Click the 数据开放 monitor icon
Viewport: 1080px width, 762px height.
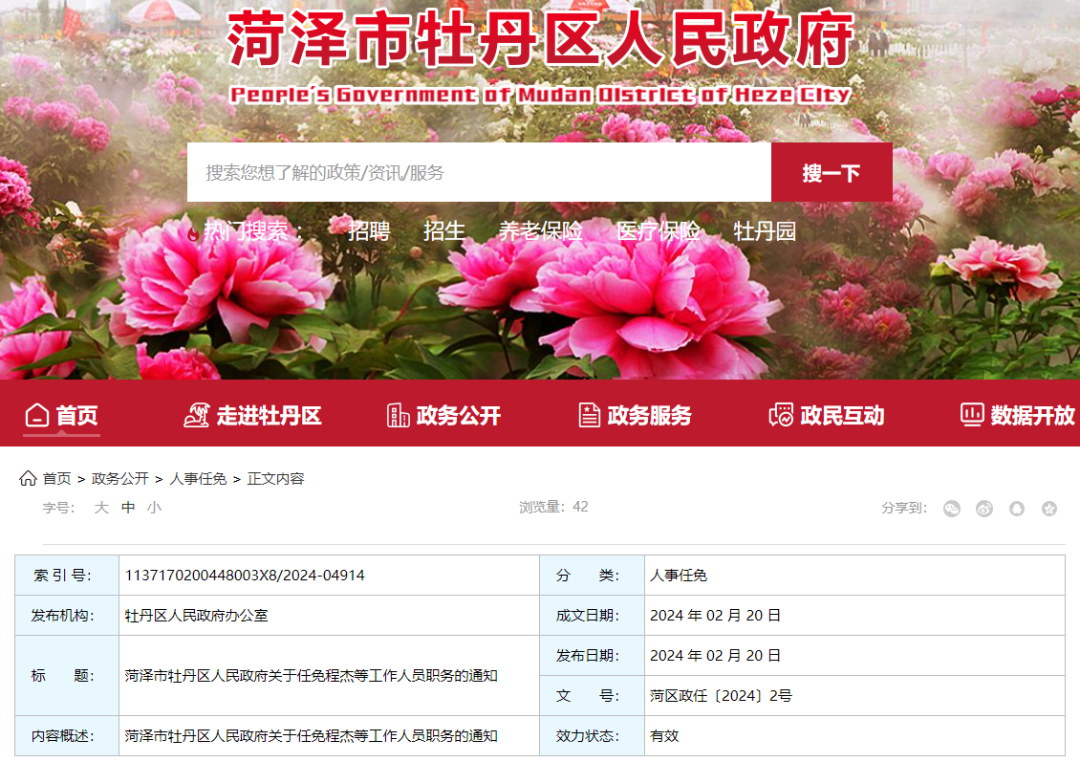[x=972, y=415]
